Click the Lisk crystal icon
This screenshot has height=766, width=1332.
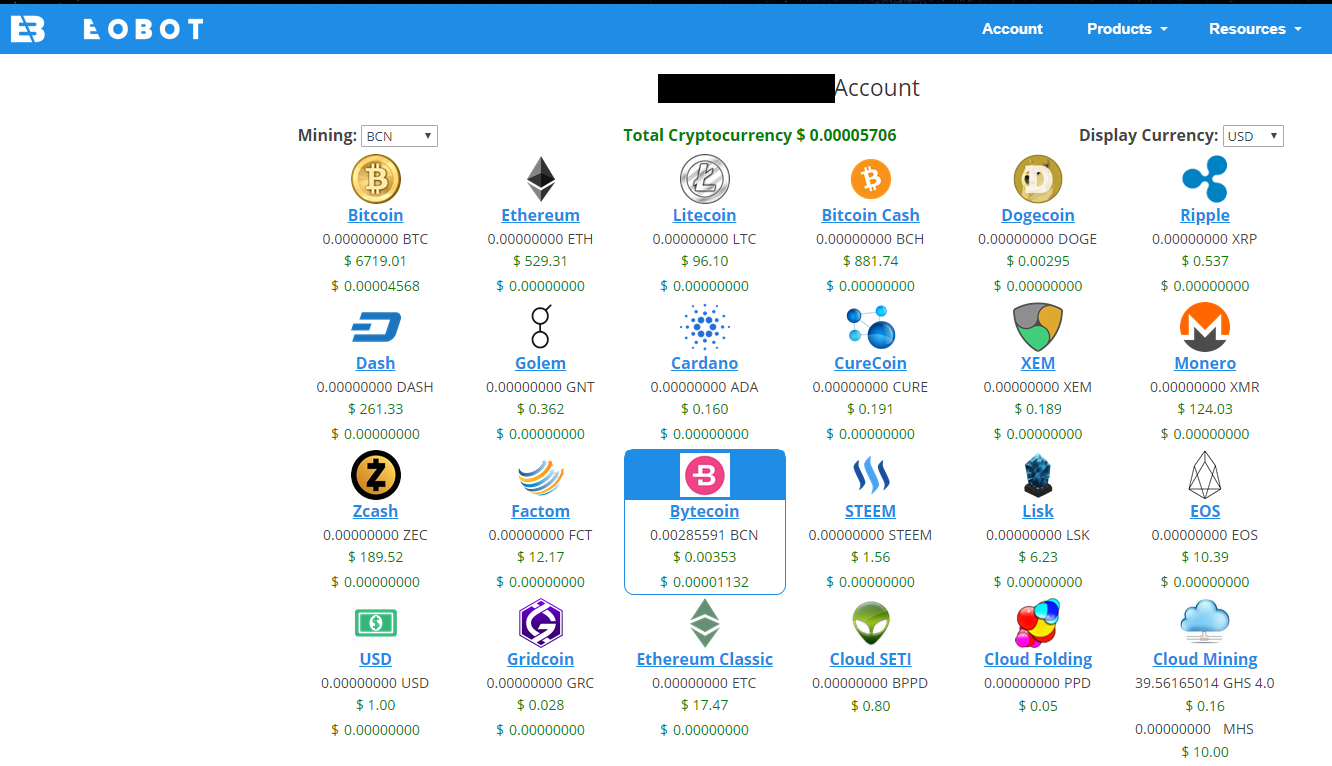coord(1038,475)
